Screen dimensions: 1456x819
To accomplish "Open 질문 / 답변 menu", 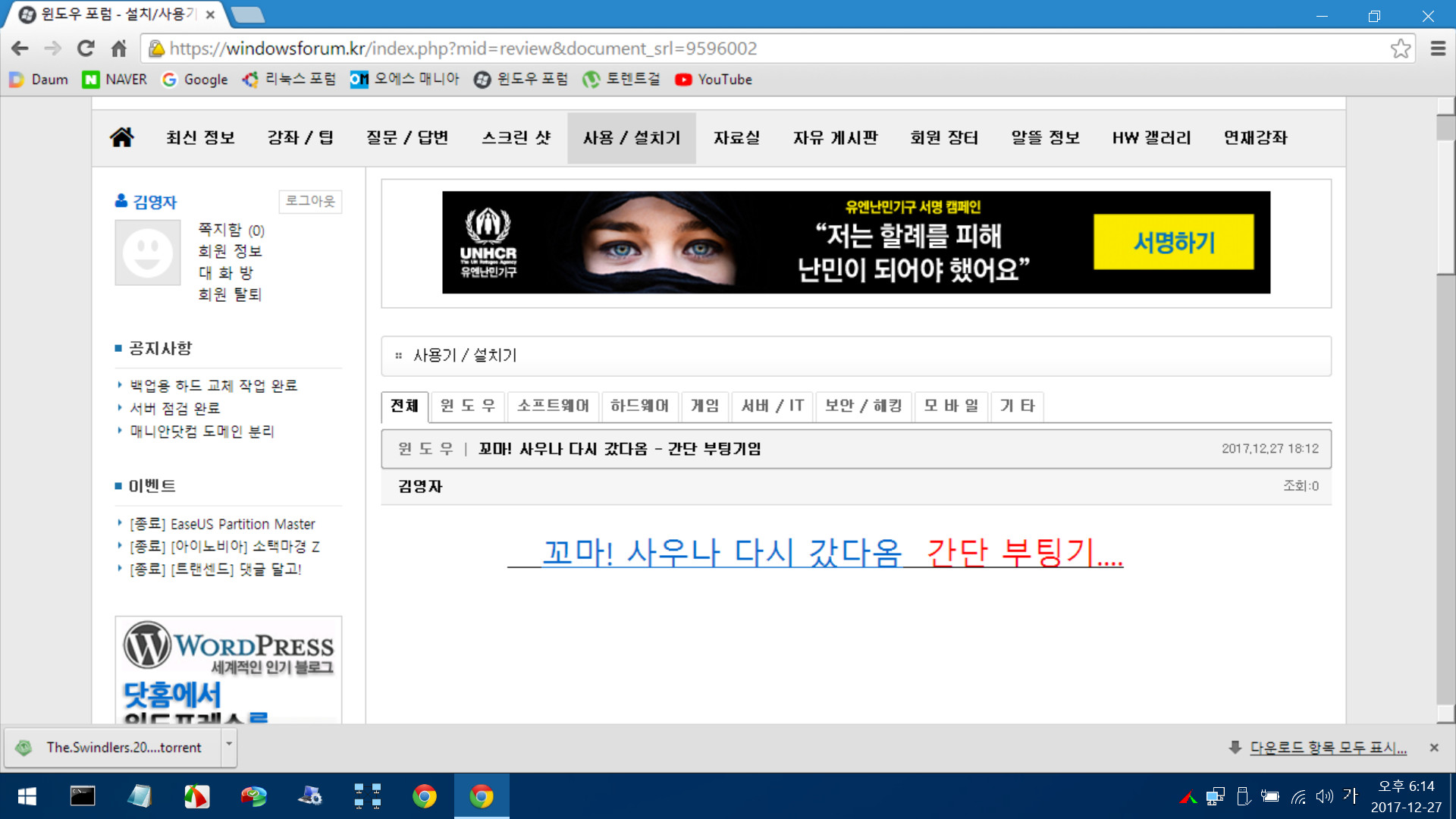I will [407, 138].
